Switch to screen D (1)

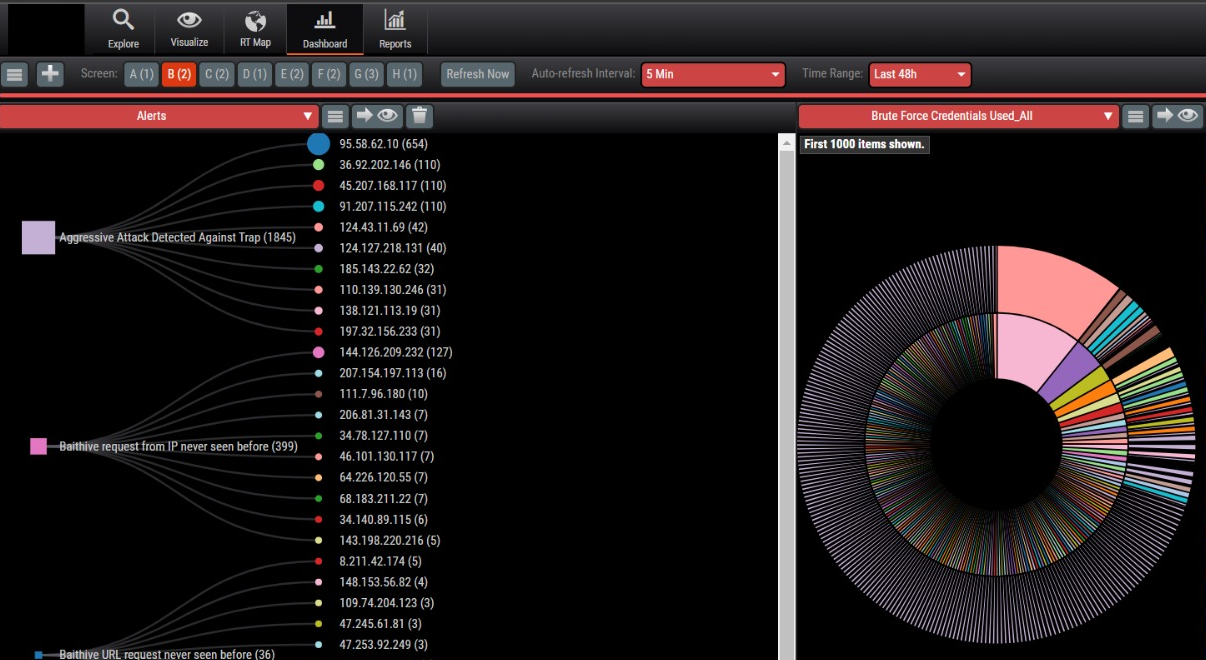pos(254,74)
